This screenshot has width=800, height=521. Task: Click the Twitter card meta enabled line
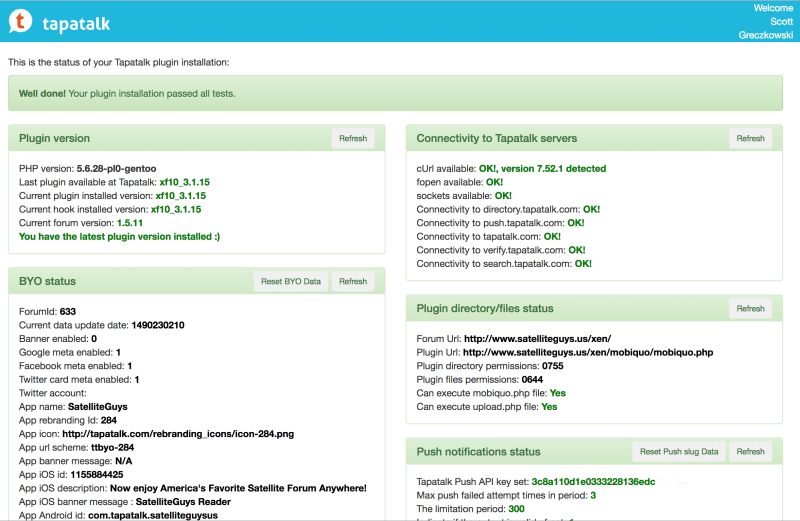pyautogui.click(x=79, y=380)
